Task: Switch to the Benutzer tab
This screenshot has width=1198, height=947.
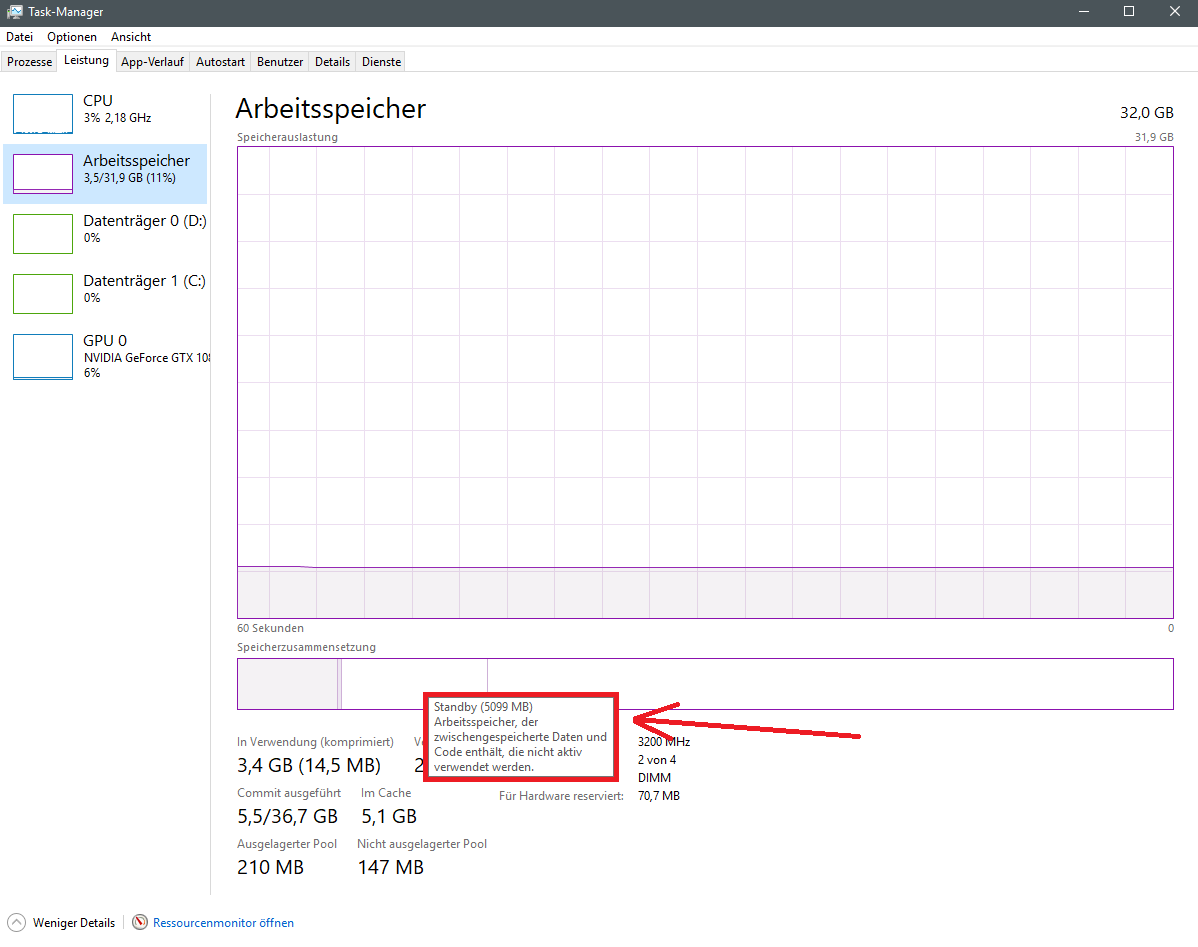Action: [x=279, y=61]
